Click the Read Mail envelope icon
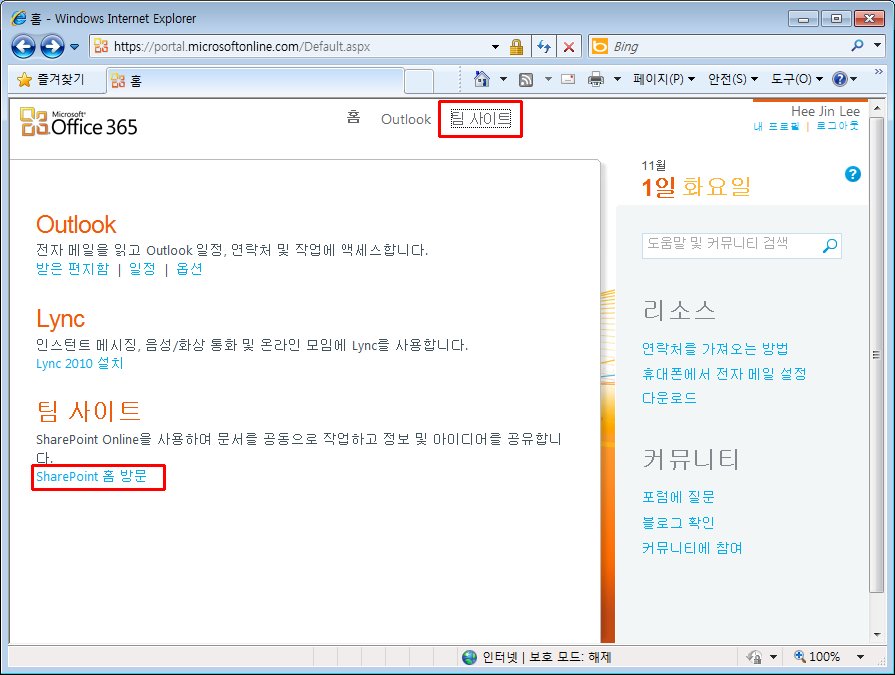 coord(568,79)
